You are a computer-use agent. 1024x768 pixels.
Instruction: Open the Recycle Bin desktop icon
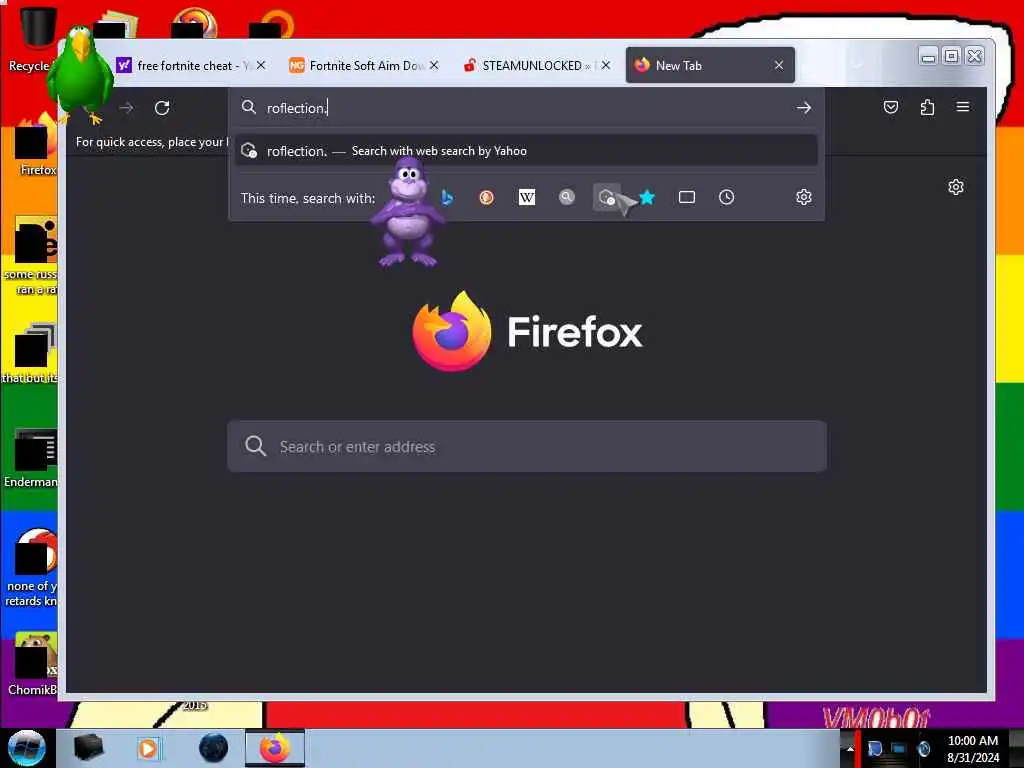coord(34,39)
